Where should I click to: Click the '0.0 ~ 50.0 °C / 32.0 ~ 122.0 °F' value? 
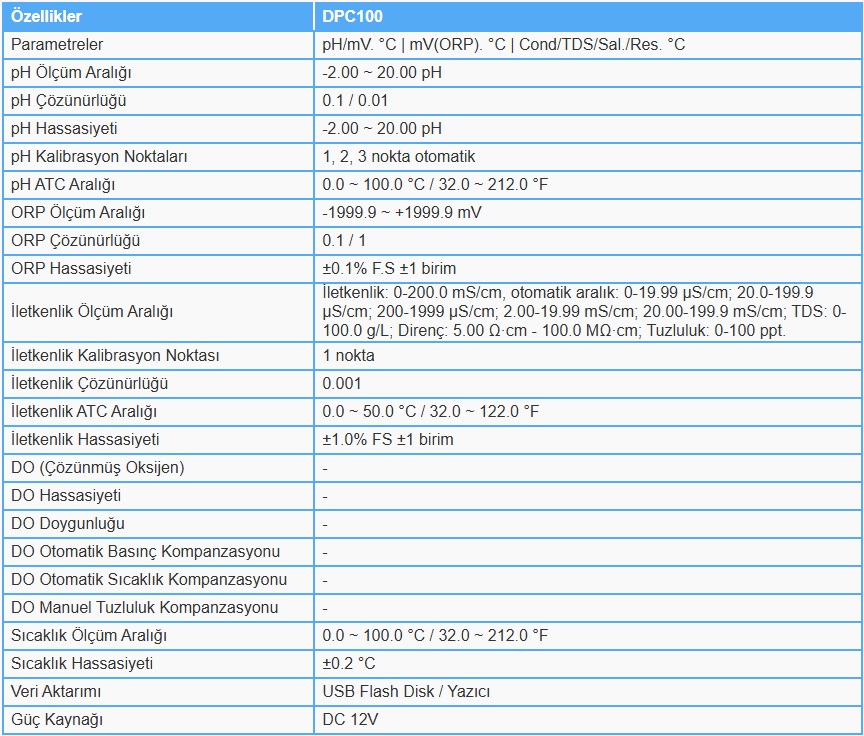pyautogui.click(x=430, y=412)
